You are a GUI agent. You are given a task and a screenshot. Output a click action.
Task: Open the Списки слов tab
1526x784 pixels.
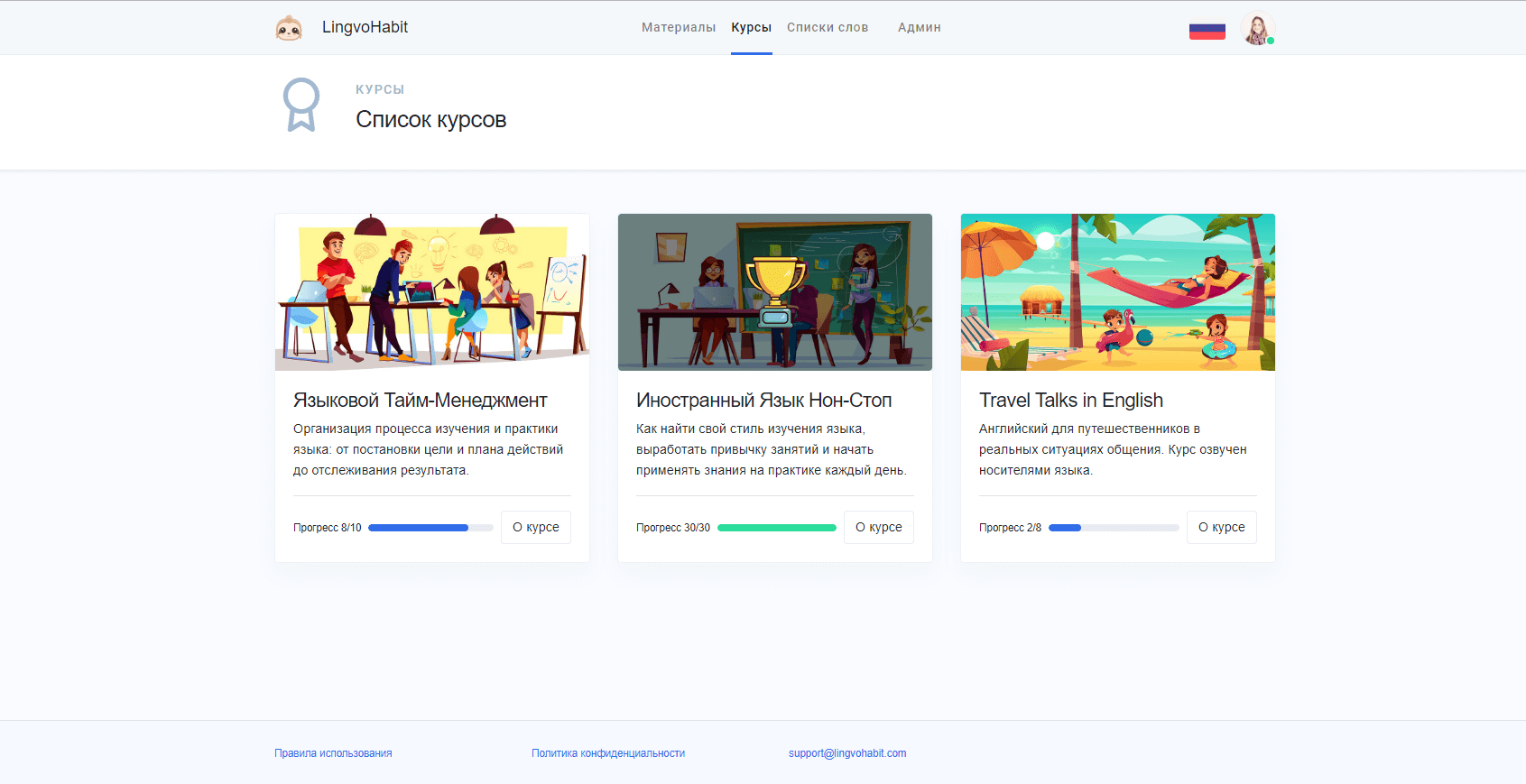click(x=828, y=27)
